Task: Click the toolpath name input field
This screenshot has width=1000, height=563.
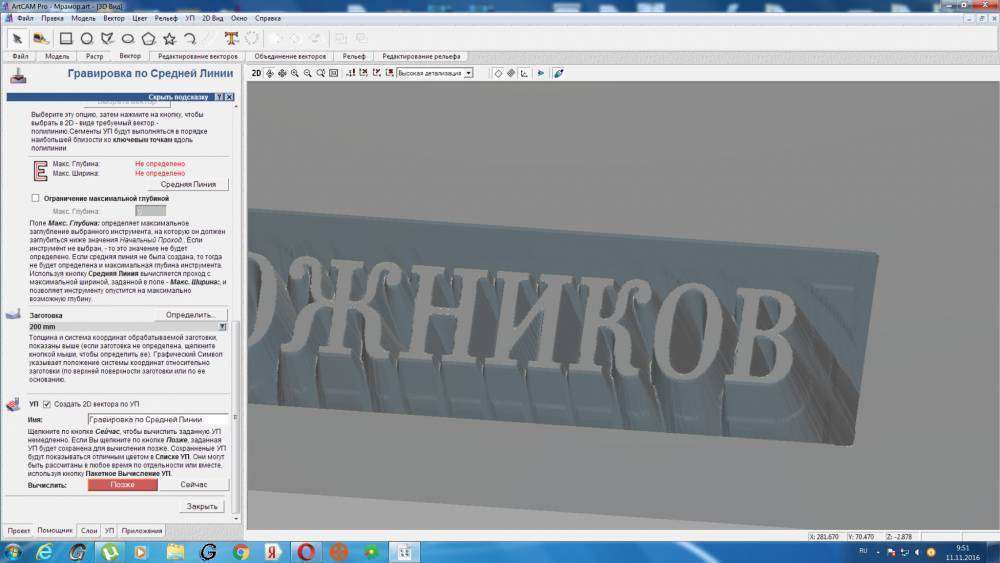Action: (x=158, y=419)
